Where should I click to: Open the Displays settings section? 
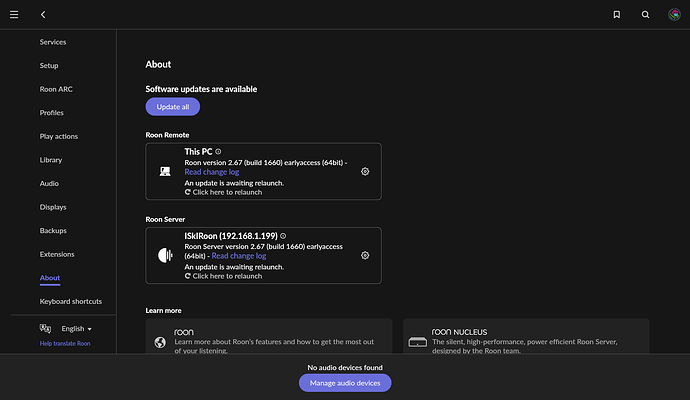[53, 207]
